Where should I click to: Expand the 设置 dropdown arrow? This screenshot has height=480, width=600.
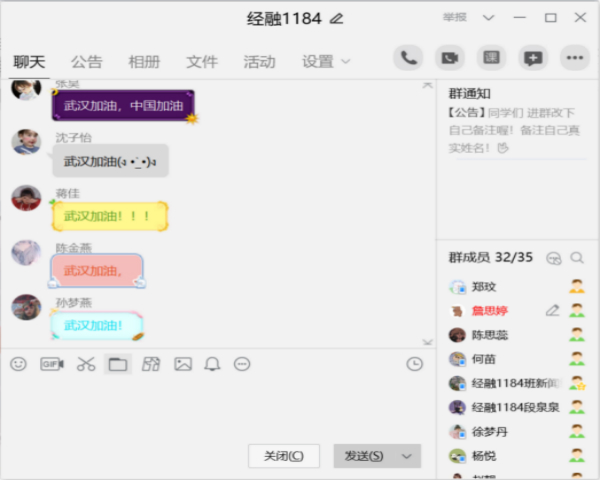[x=346, y=61]
